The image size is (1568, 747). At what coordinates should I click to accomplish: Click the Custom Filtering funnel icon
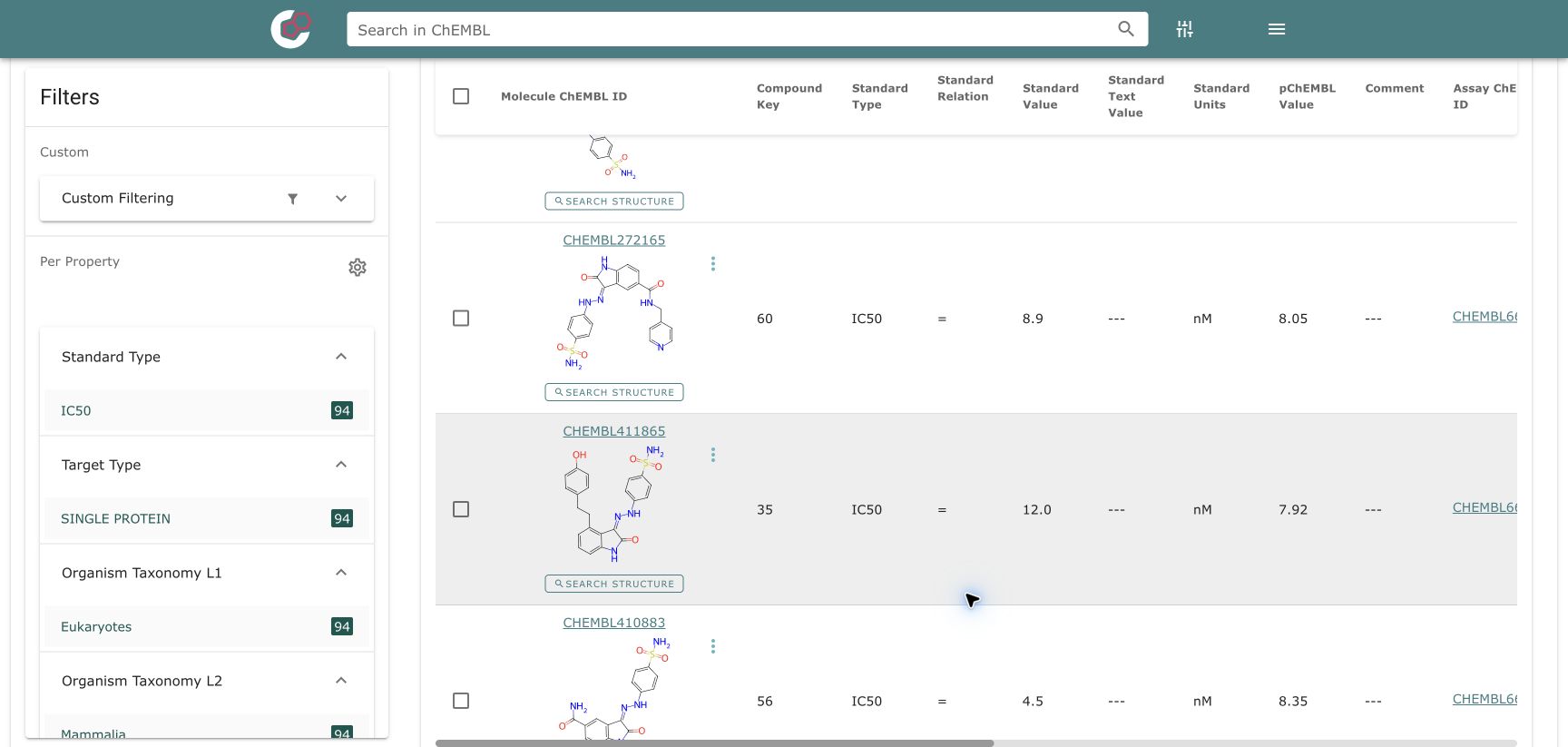292,199
